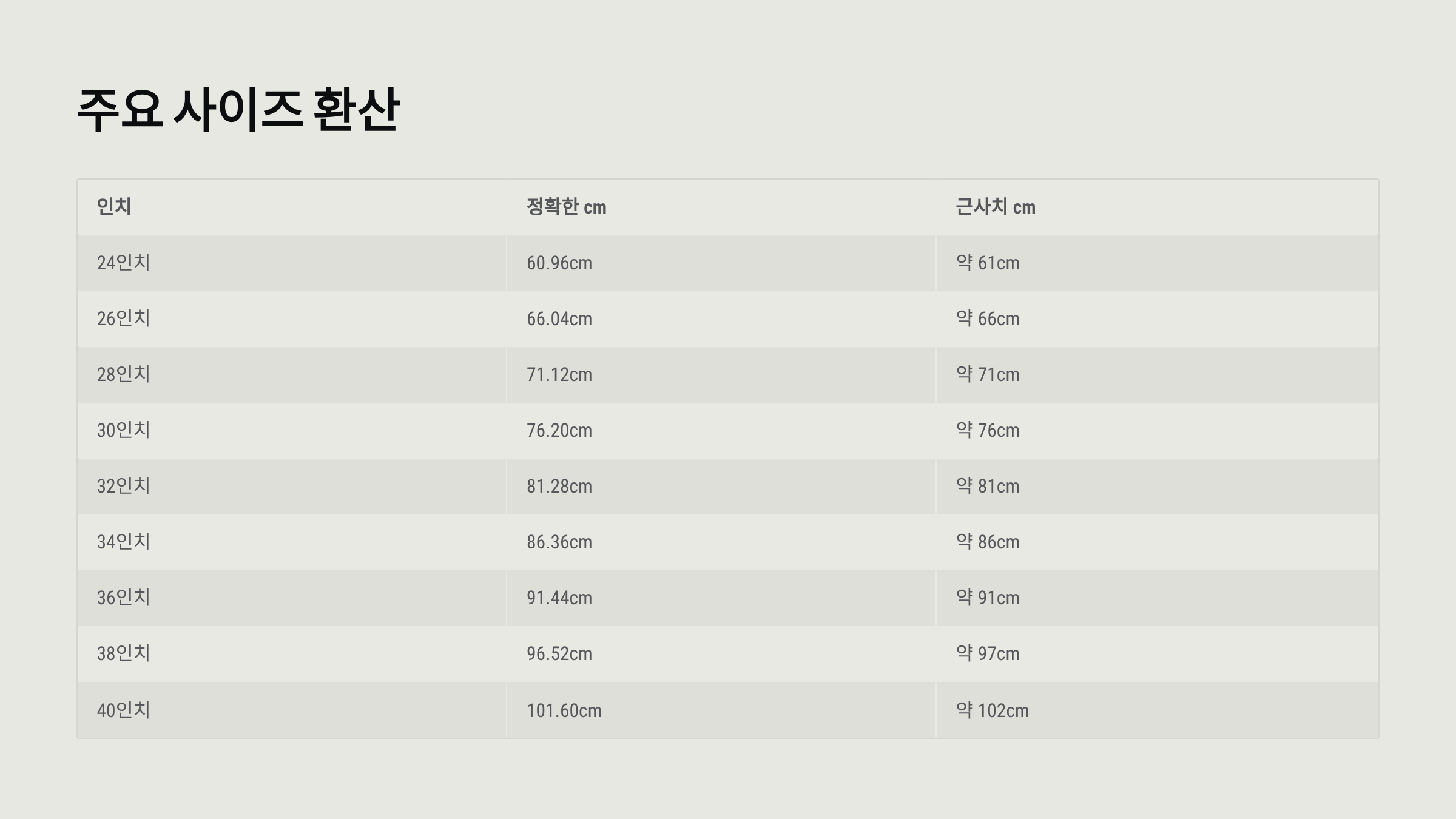
Task: Click the 약 91cm cell
Action: pyautogui.click(x=988, y=598)
